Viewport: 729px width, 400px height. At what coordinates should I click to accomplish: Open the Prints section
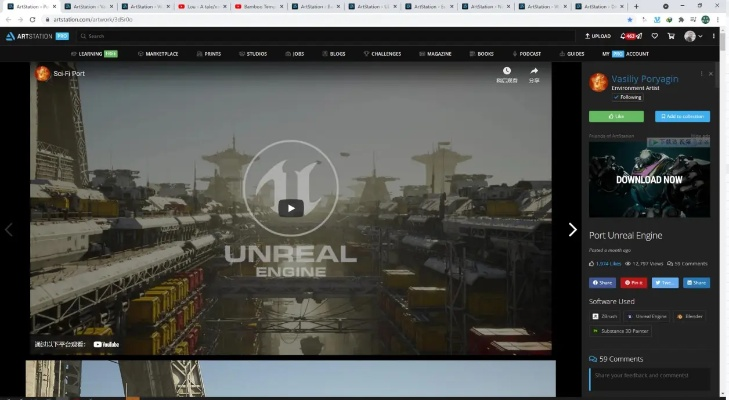point(209,53)
